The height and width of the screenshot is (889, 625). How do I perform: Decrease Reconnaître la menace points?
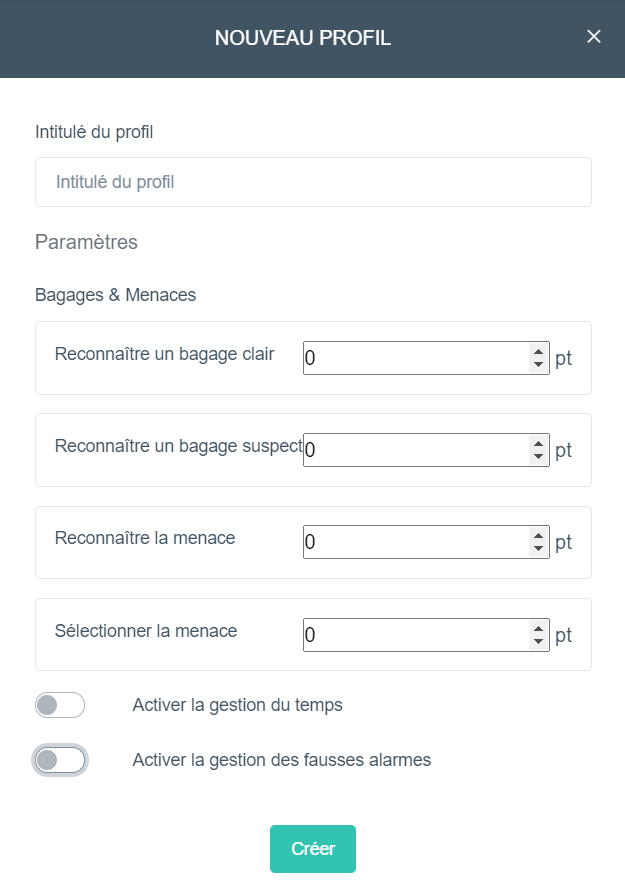(x=538, y=548)
